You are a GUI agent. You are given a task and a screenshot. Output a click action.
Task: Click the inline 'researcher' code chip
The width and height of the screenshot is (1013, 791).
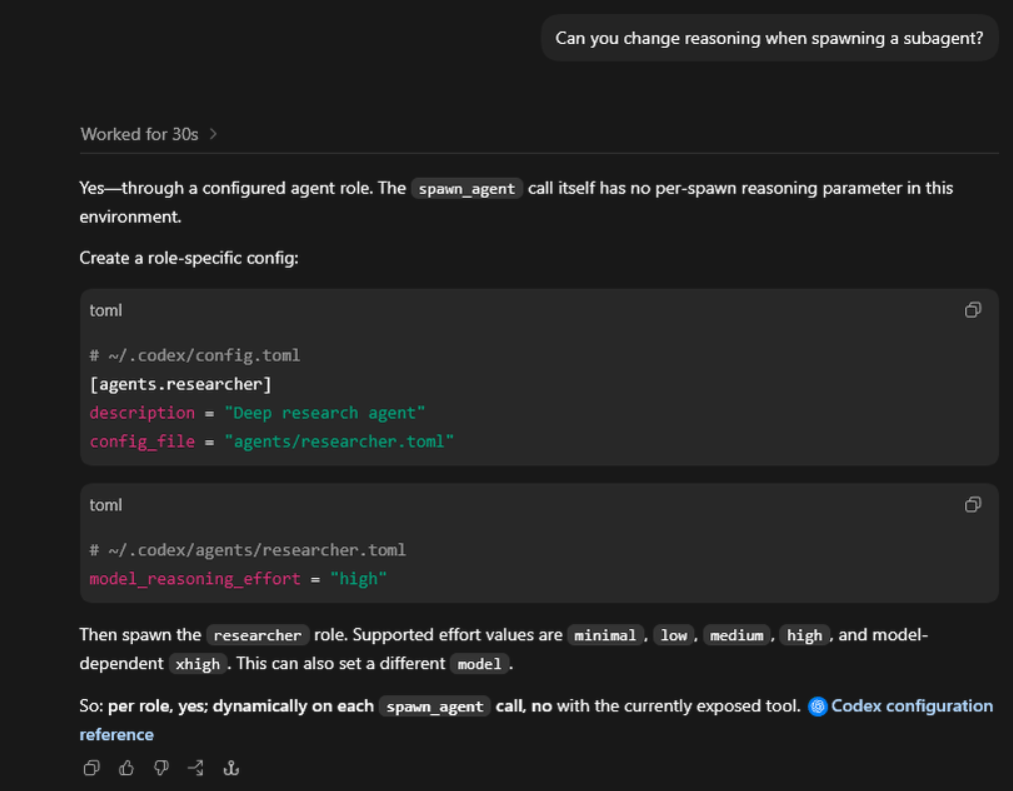click(258, 635)
